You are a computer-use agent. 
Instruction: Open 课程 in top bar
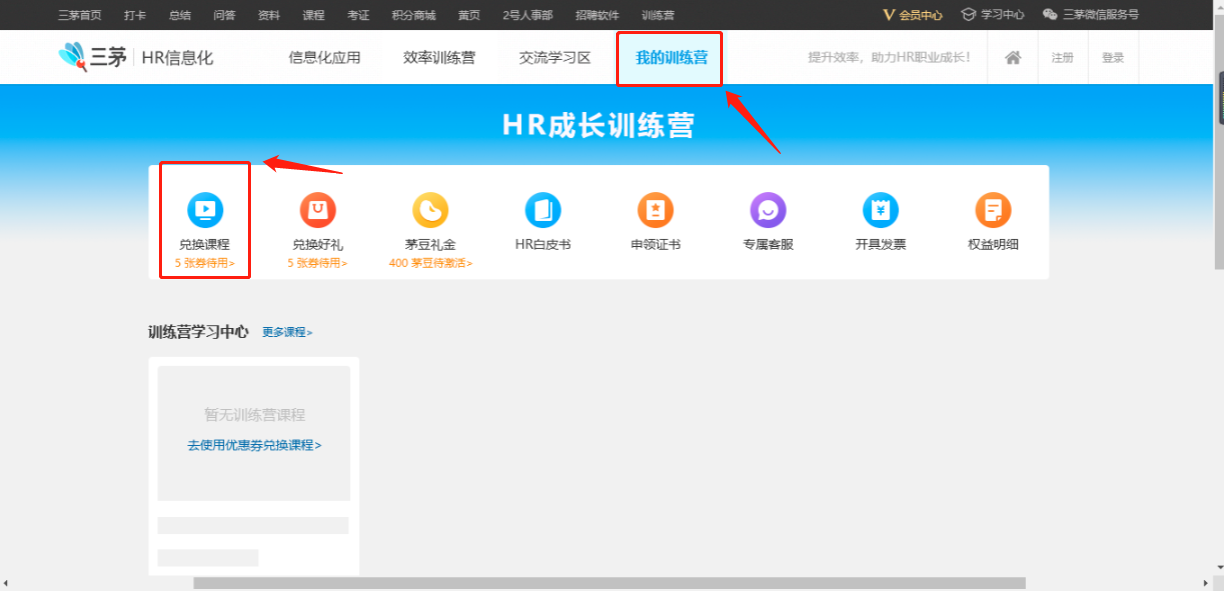[x=313, y=15]
